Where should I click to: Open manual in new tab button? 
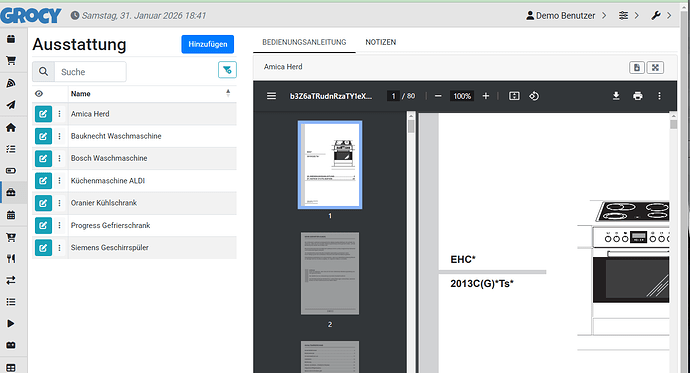[x=637, y=67]
